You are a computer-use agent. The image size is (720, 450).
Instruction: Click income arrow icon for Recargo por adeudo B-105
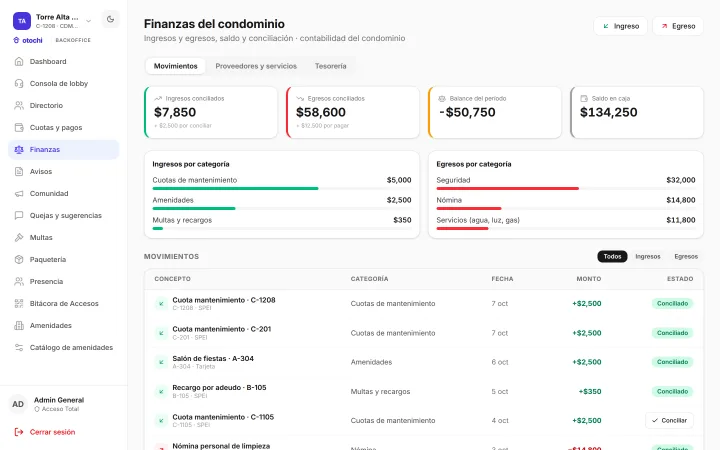[161, 392]
